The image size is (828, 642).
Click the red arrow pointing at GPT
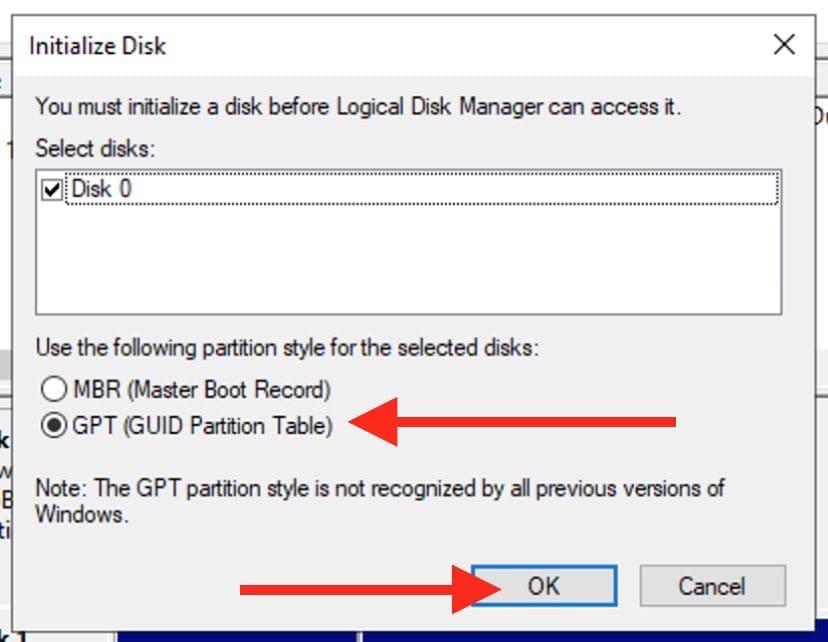click(x=520, y=423)
